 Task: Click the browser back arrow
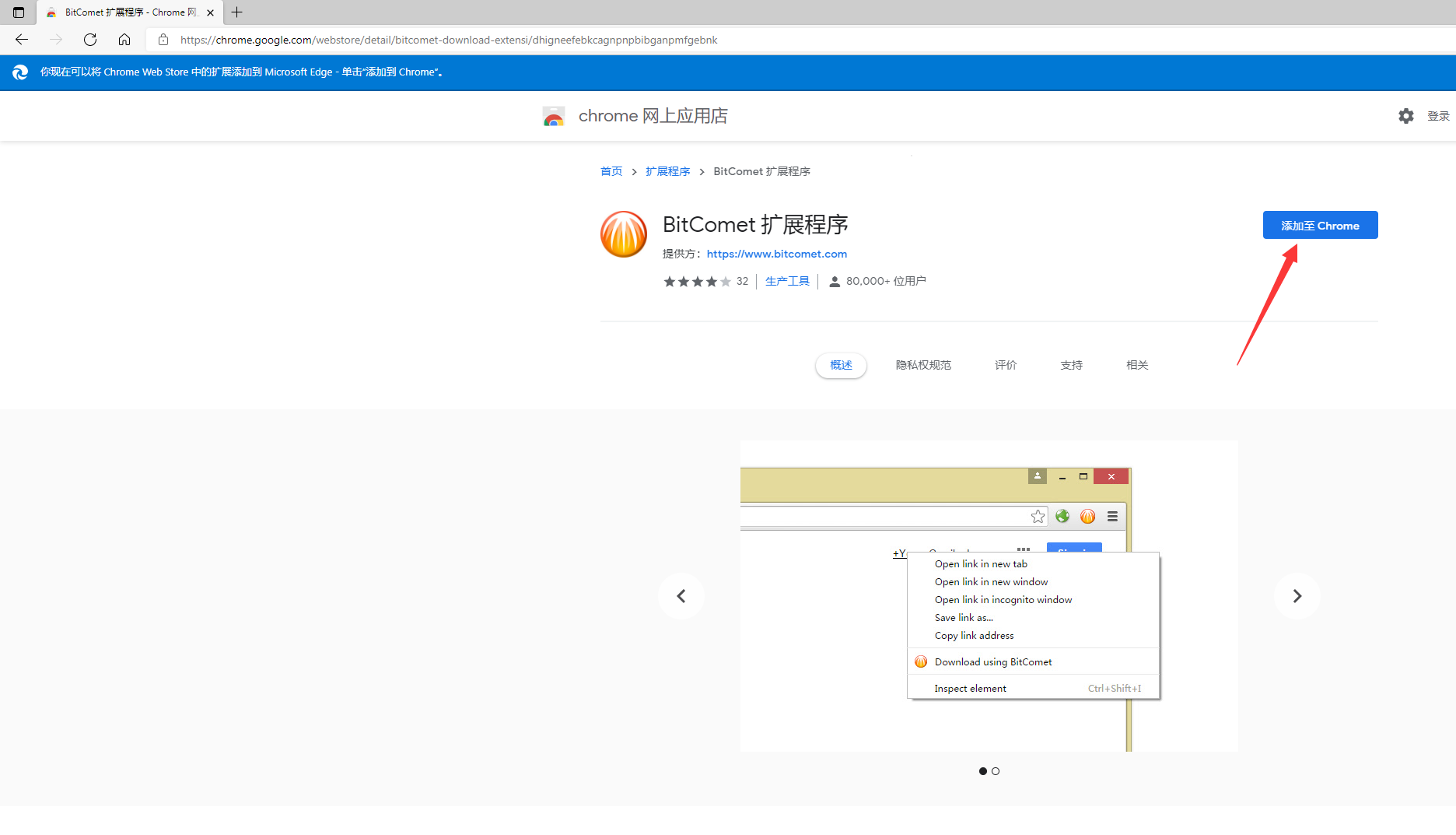click(x=22, y=40)
